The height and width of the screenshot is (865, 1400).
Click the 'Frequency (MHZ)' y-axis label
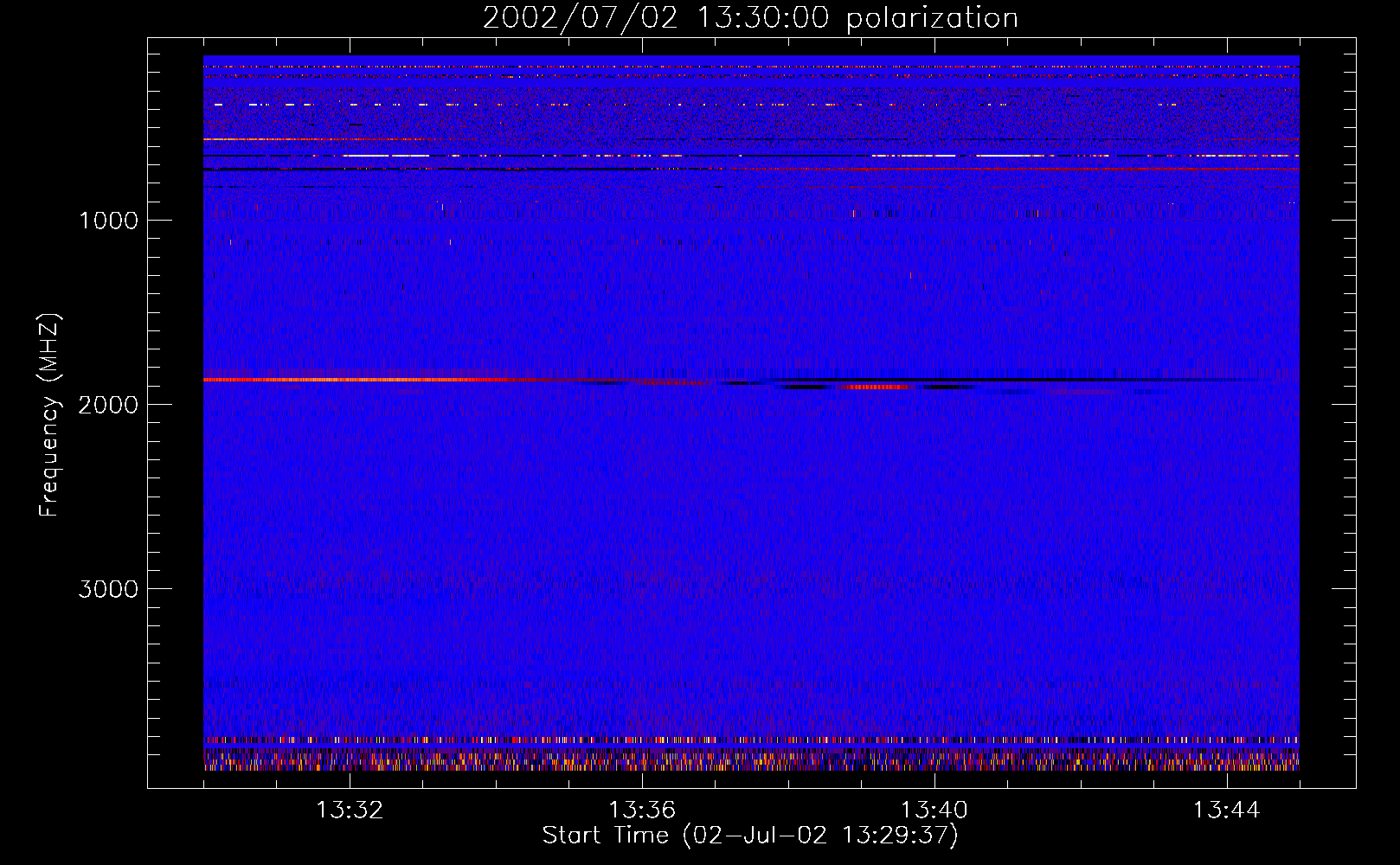point(50,415)
